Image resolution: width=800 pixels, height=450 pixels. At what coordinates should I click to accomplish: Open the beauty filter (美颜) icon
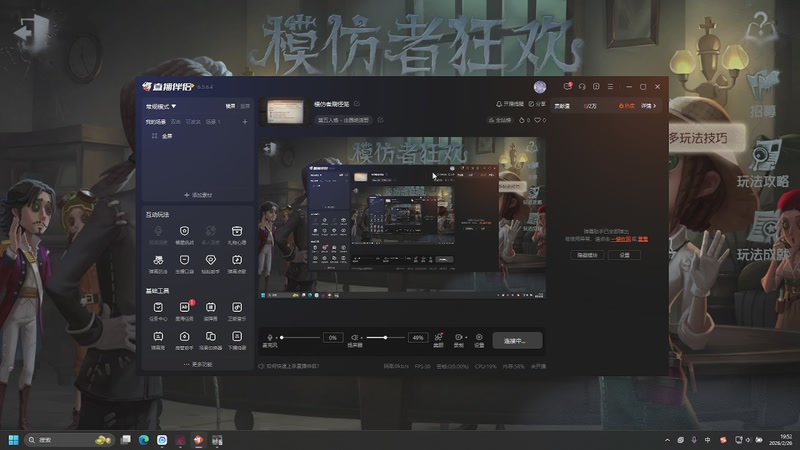438,340
